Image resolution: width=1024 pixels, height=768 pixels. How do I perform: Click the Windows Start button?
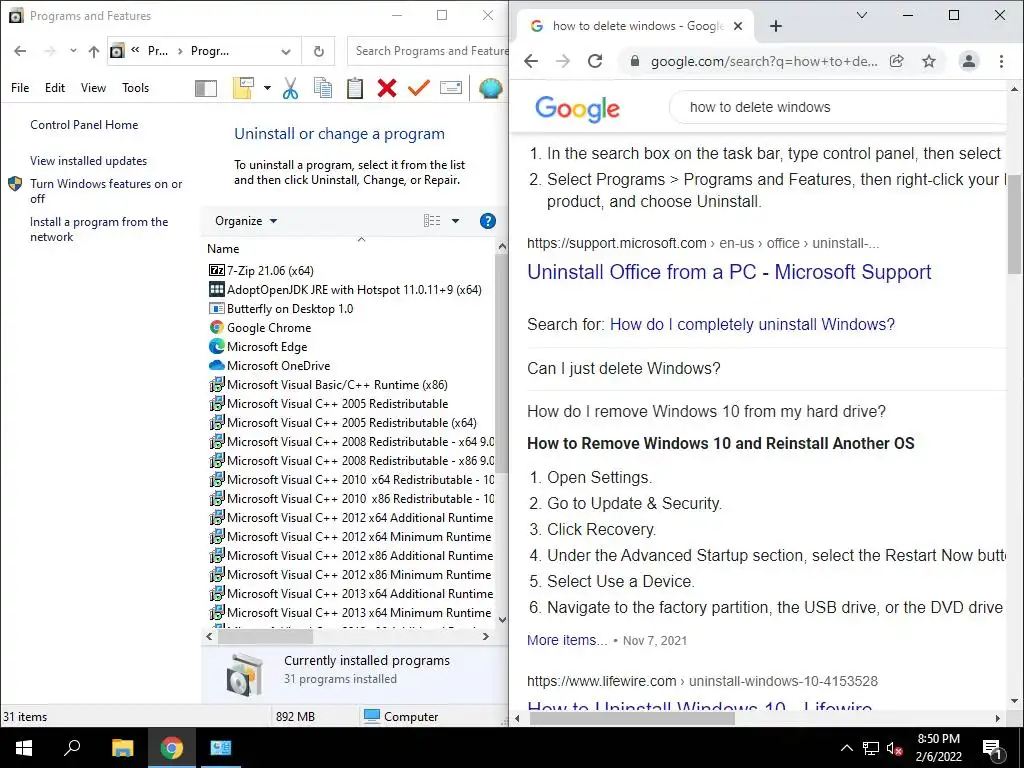pyautogui.click(x=24, y=748)
